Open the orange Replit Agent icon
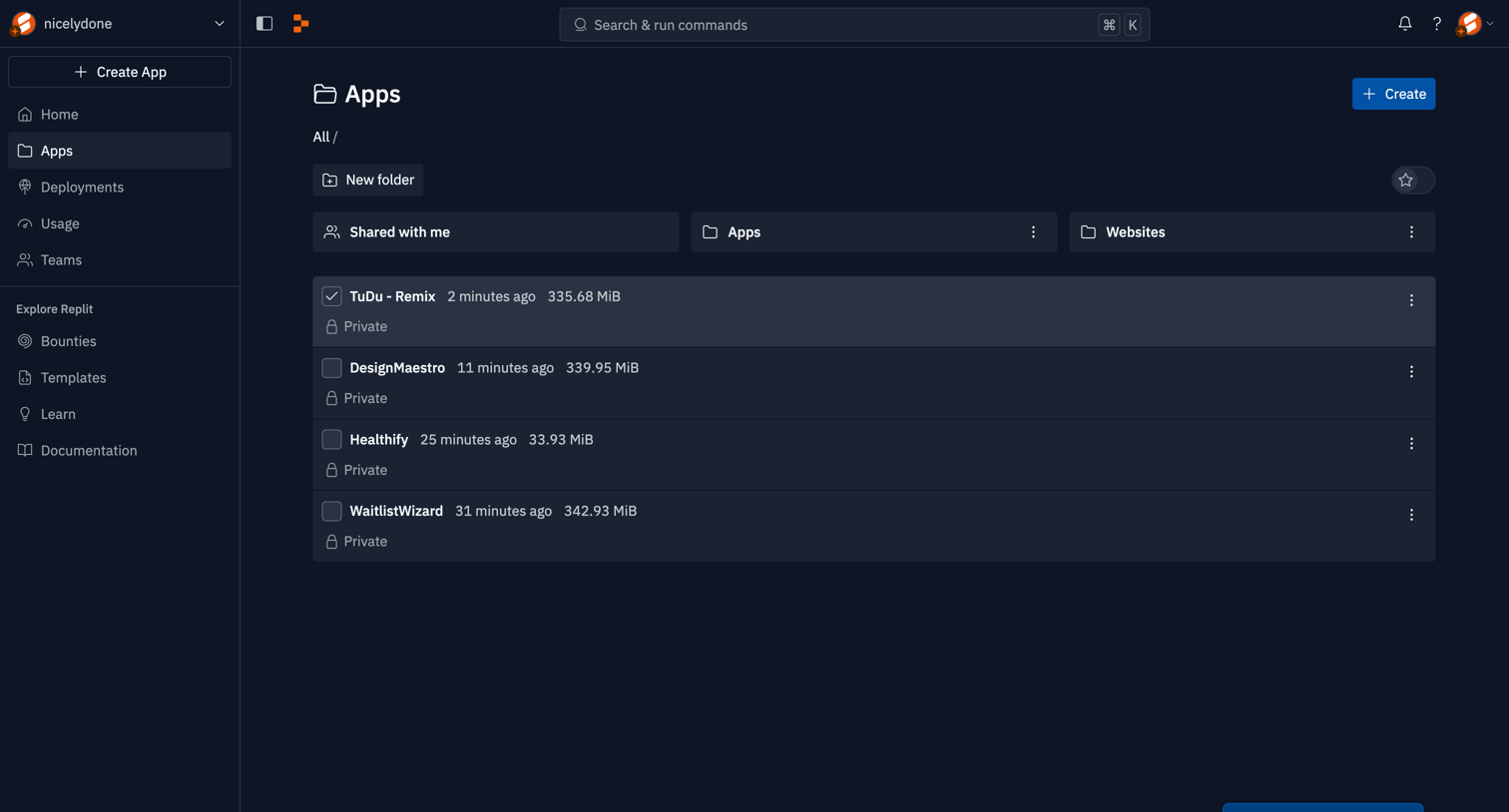Screen dimensions: 1509x812 tap(300, 24)
